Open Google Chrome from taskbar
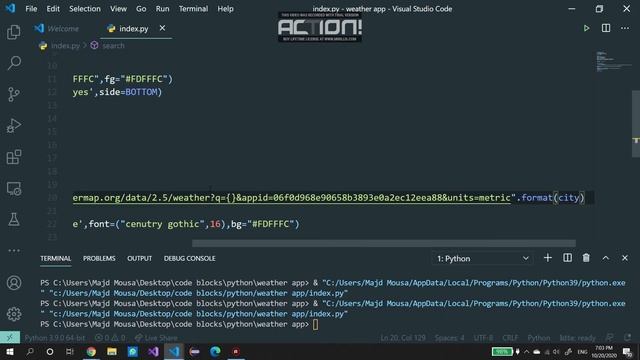Viewport: 640px width, 360px height. (x=91, y=351)
